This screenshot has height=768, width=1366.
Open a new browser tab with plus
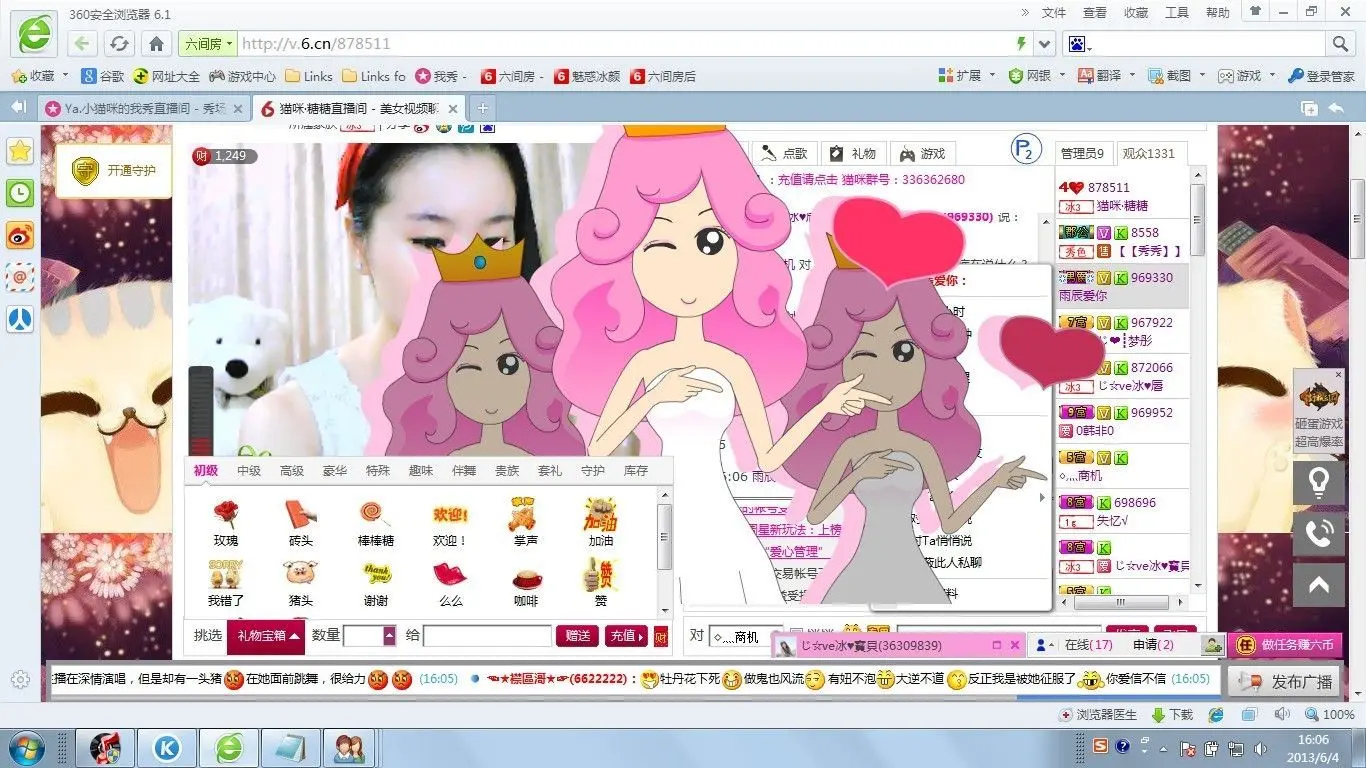[482, 108]
